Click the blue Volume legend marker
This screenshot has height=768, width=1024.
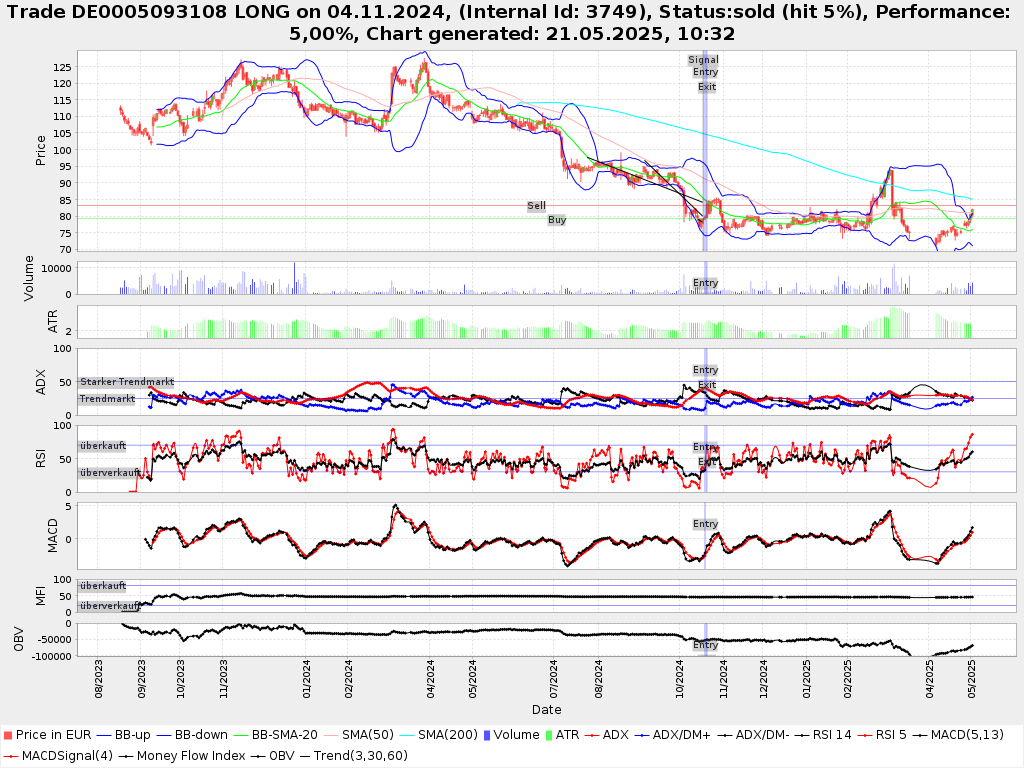pos(487,735)
